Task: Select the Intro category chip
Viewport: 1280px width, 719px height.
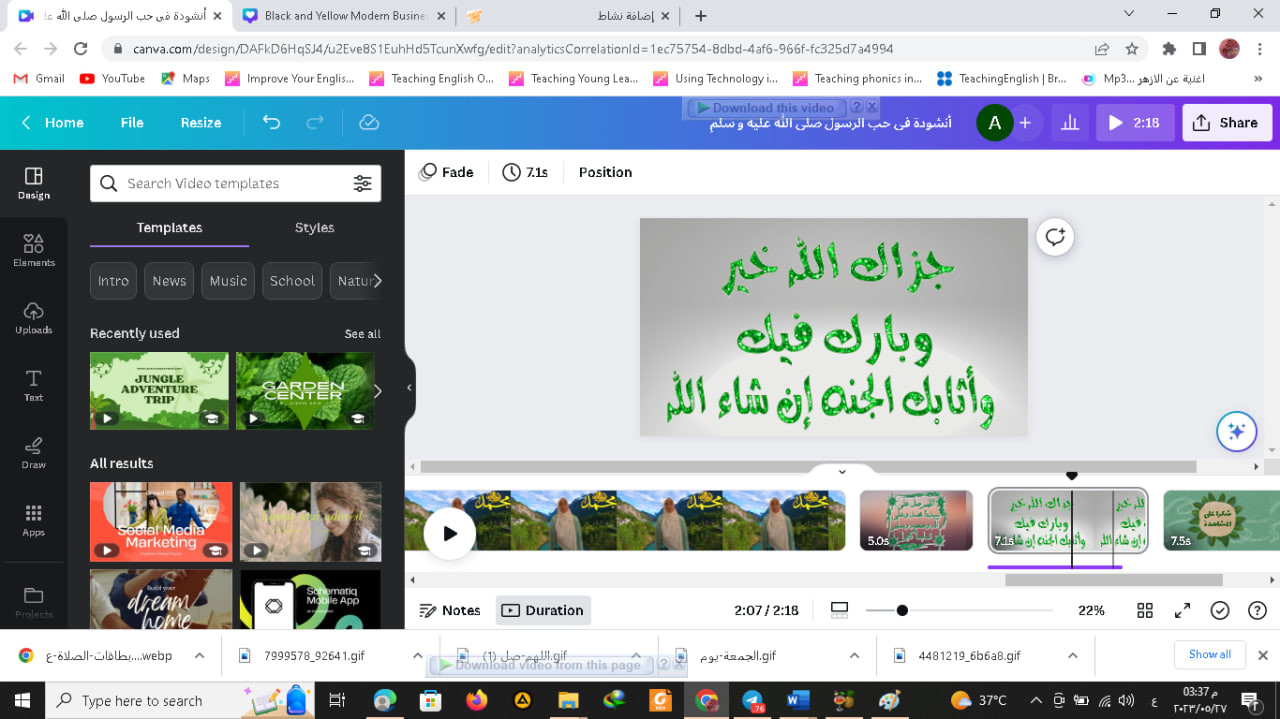Action: tap(113, 281)
